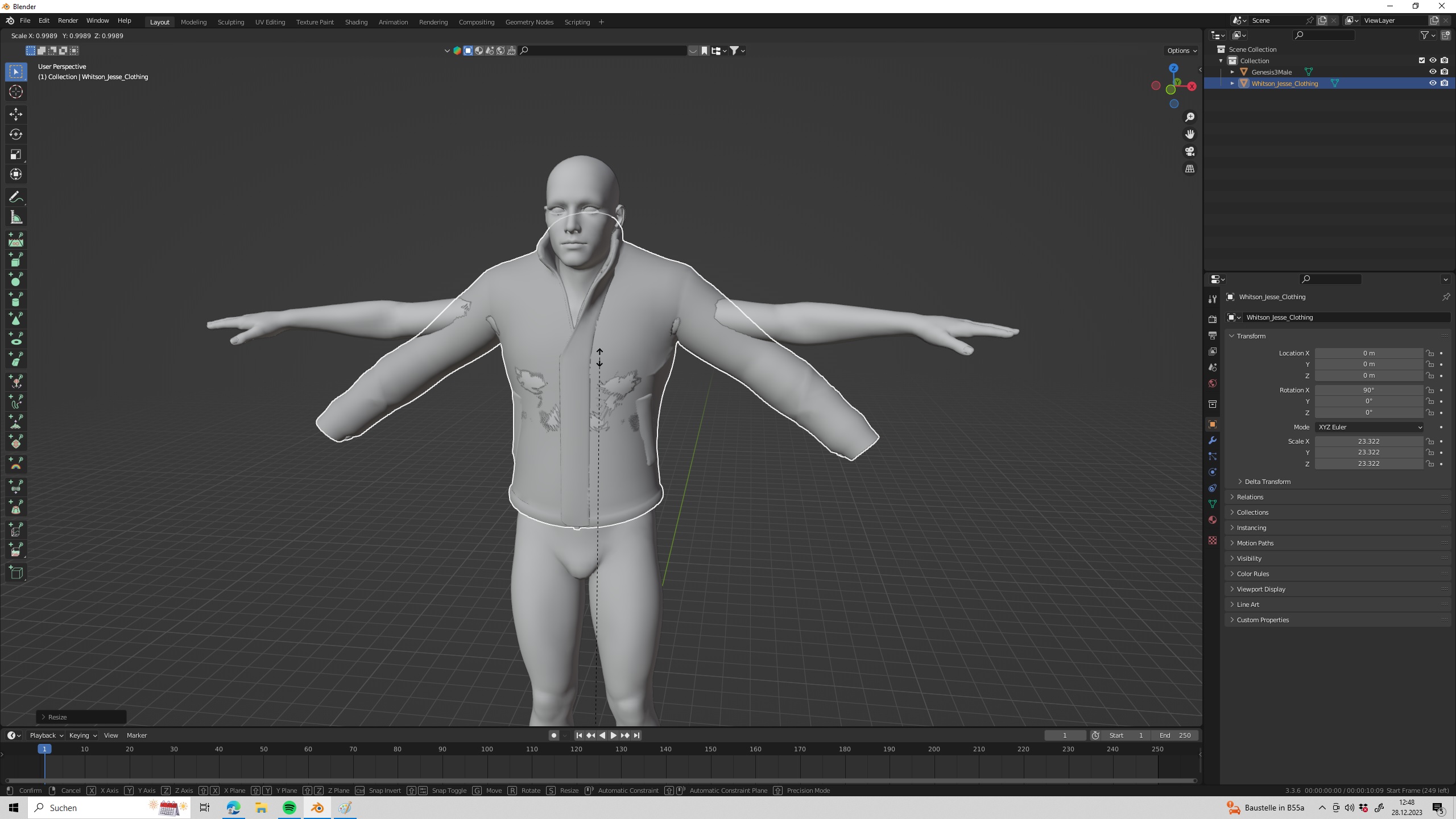This screenshot has height=819, width=1456.
Task: Open Spotify from the taskbar
Action: [289, 808]
